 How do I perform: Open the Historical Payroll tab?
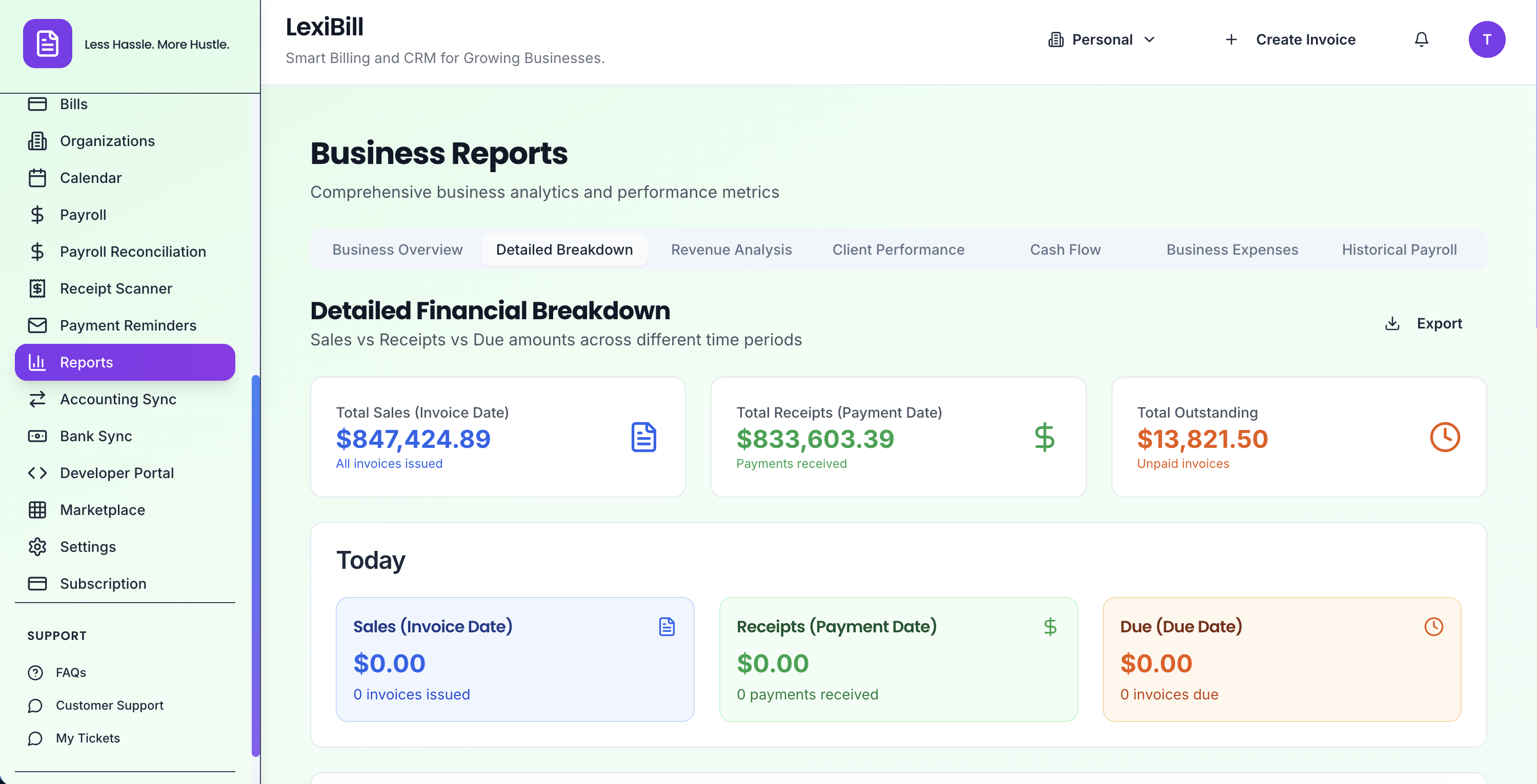1399,250
